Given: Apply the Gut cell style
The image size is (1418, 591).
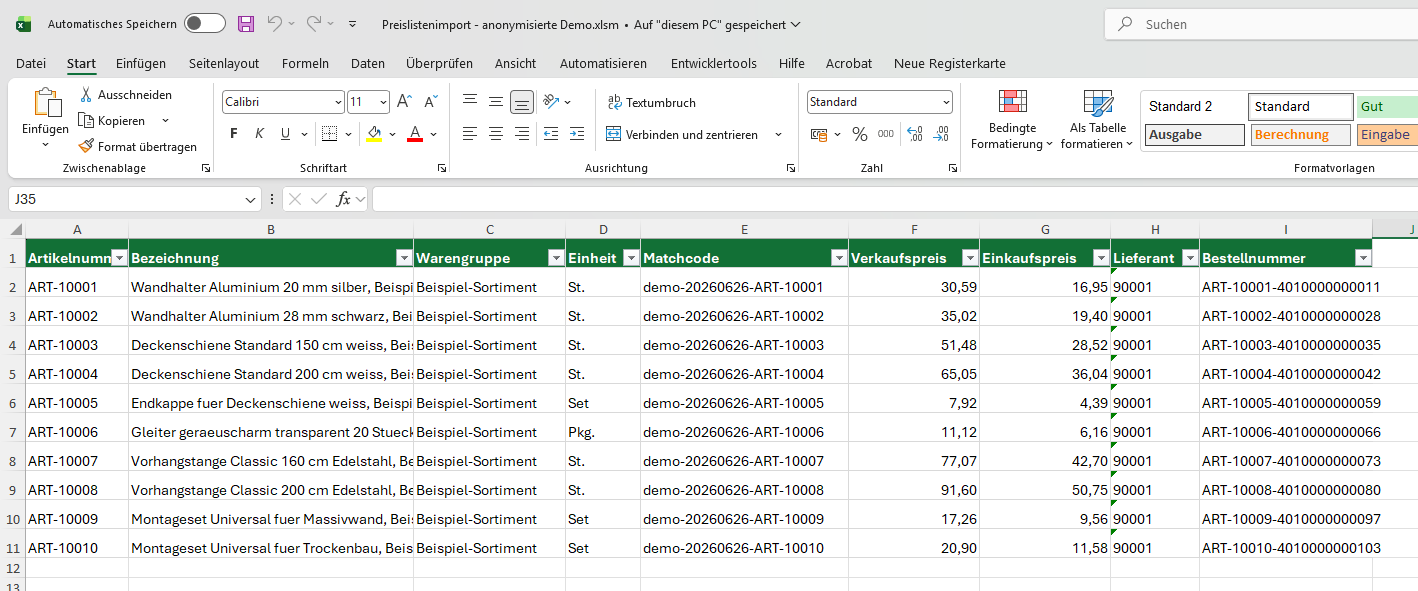Looking at the screenshot, I should [1386, 107].
